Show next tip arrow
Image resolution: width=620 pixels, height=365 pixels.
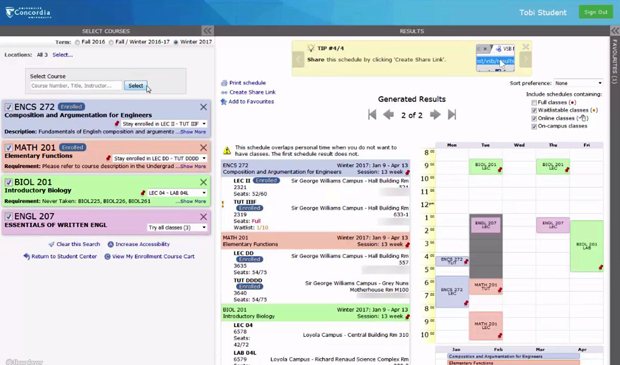coord(525,60)
